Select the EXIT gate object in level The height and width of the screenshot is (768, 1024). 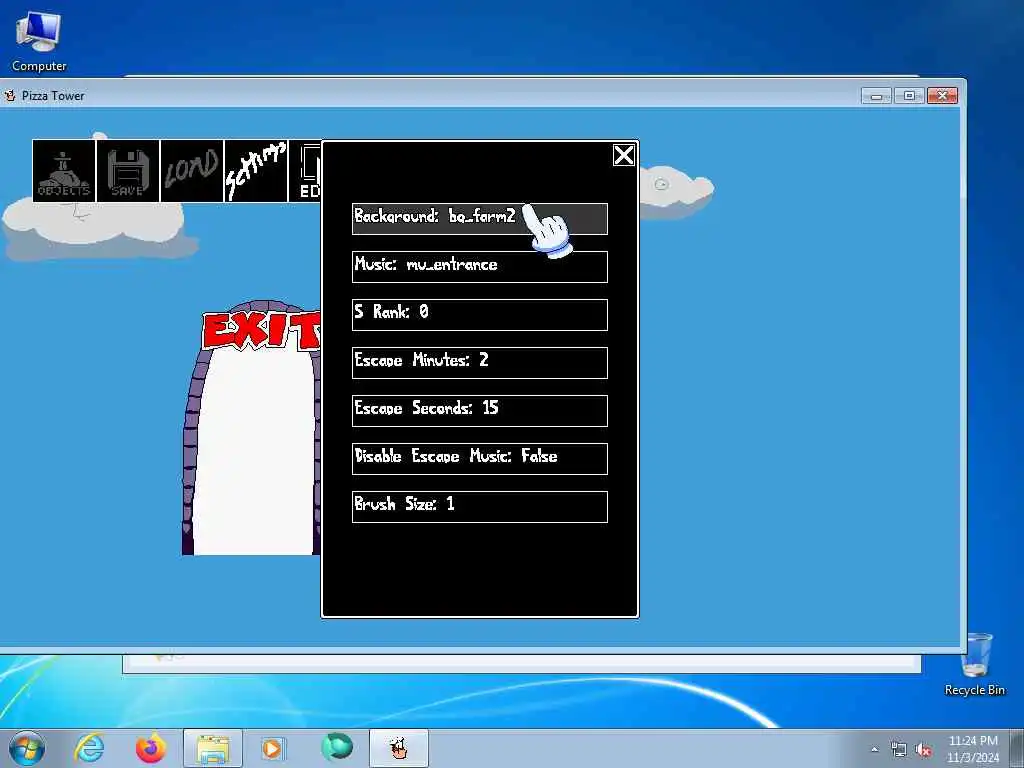point(251,428)
